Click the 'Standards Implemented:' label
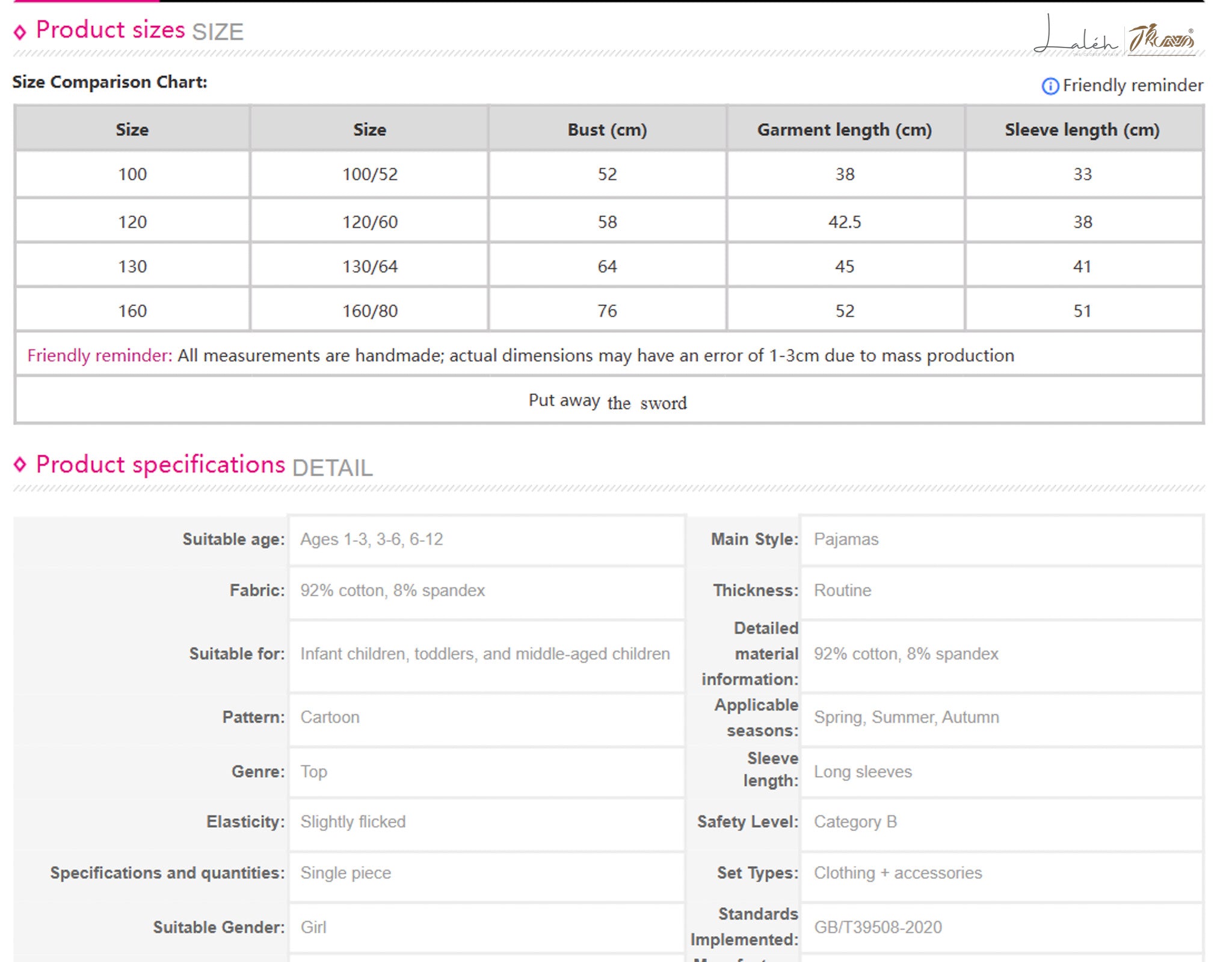Image resolution: width=1232 pixels, height=962 pixels. [745, 927]
